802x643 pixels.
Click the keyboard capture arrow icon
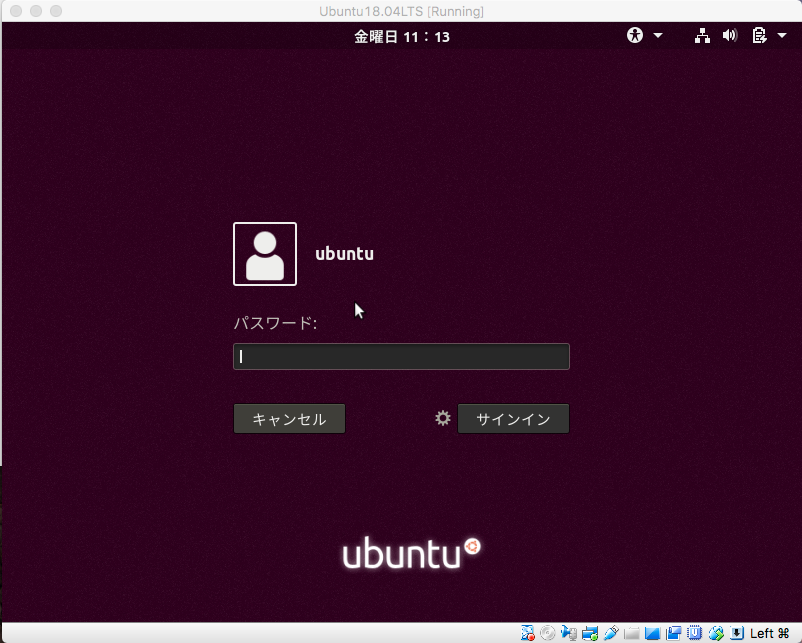(x=737, y=633)
